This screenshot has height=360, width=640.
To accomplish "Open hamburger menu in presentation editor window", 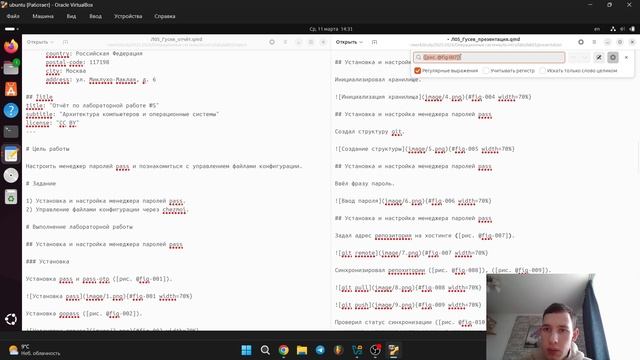I will (594, 42).
